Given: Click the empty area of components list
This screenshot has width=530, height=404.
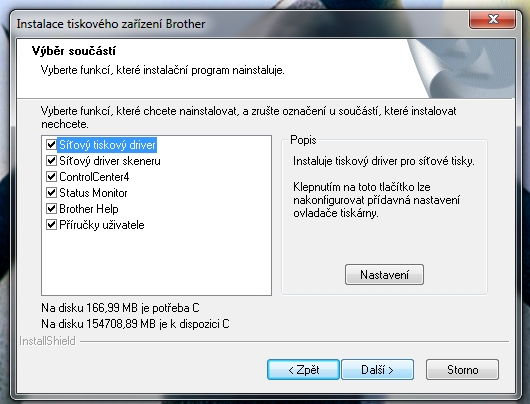Looking at the screenshot, I should coord(156,264).
